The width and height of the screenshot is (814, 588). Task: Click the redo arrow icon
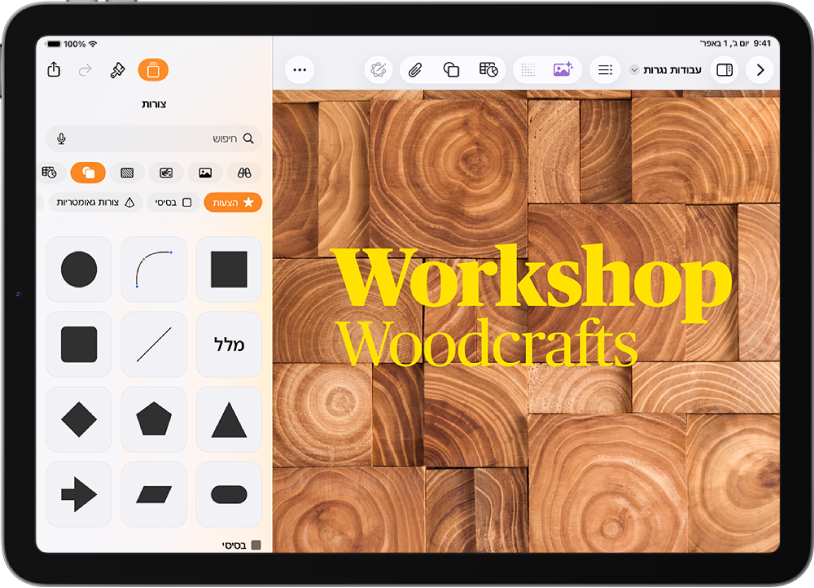[x=85, y=70]
